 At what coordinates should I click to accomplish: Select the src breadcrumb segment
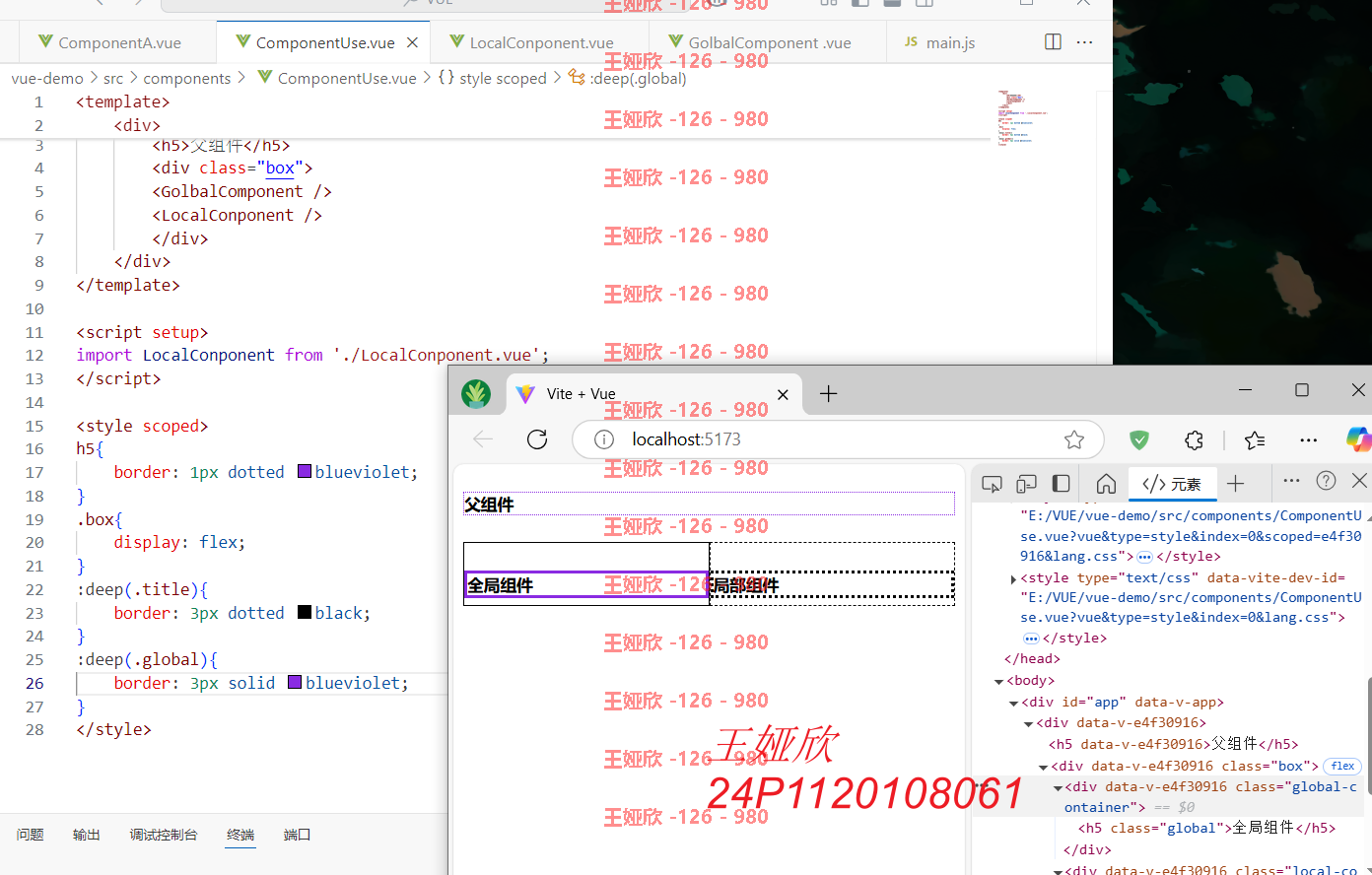pos(113,78)
